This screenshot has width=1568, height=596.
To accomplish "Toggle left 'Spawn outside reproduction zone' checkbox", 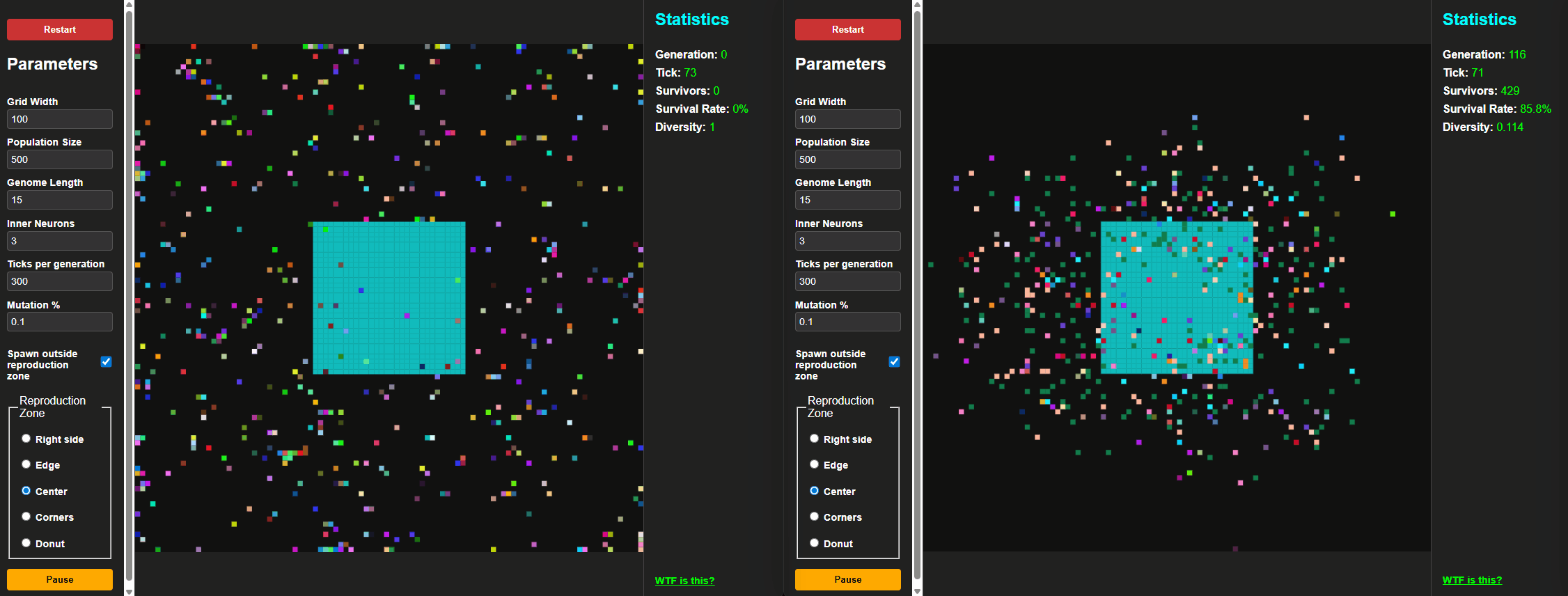I will [106, 361].
